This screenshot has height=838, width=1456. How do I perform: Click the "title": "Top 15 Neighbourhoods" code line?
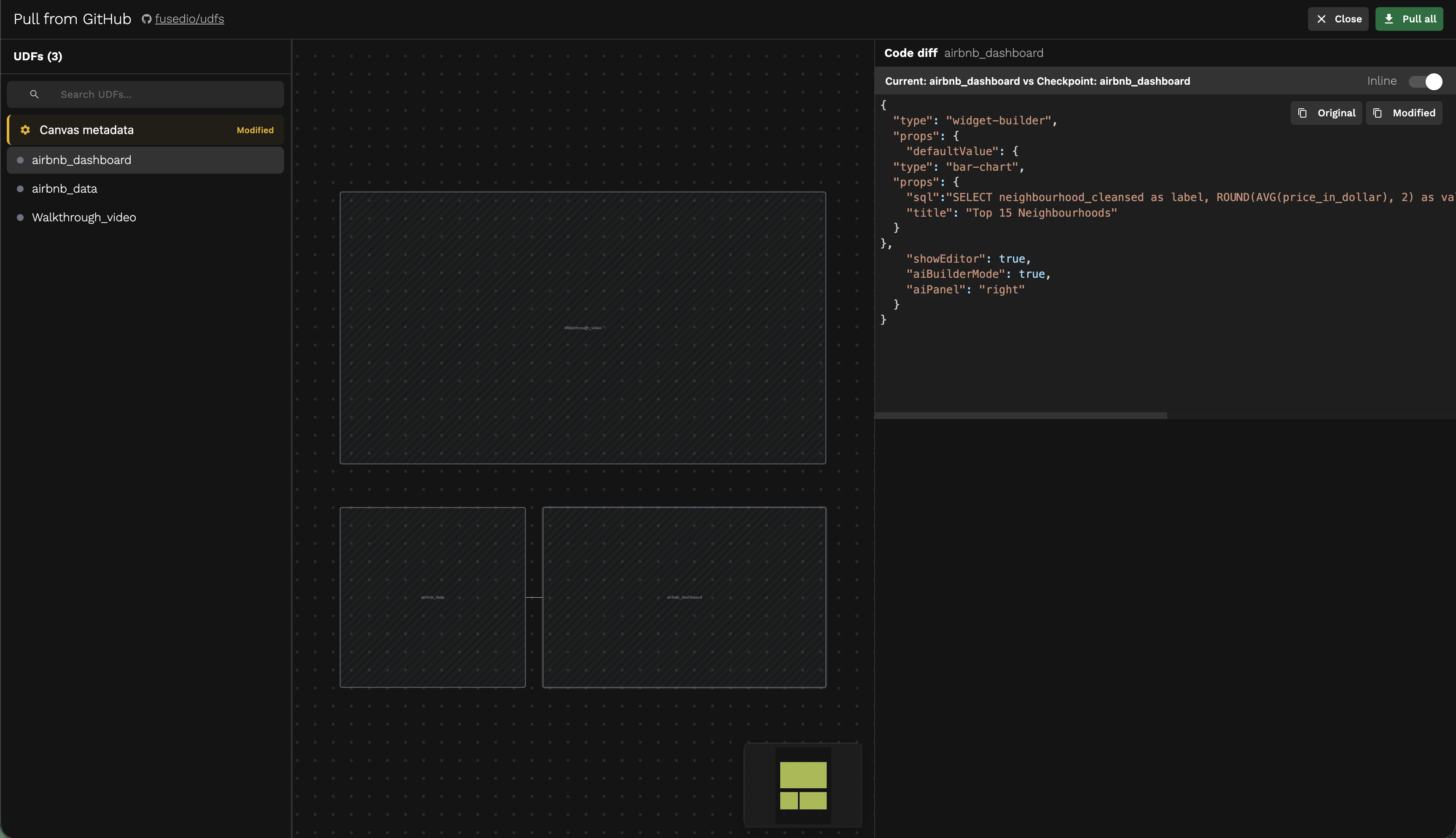point(1011,213)
